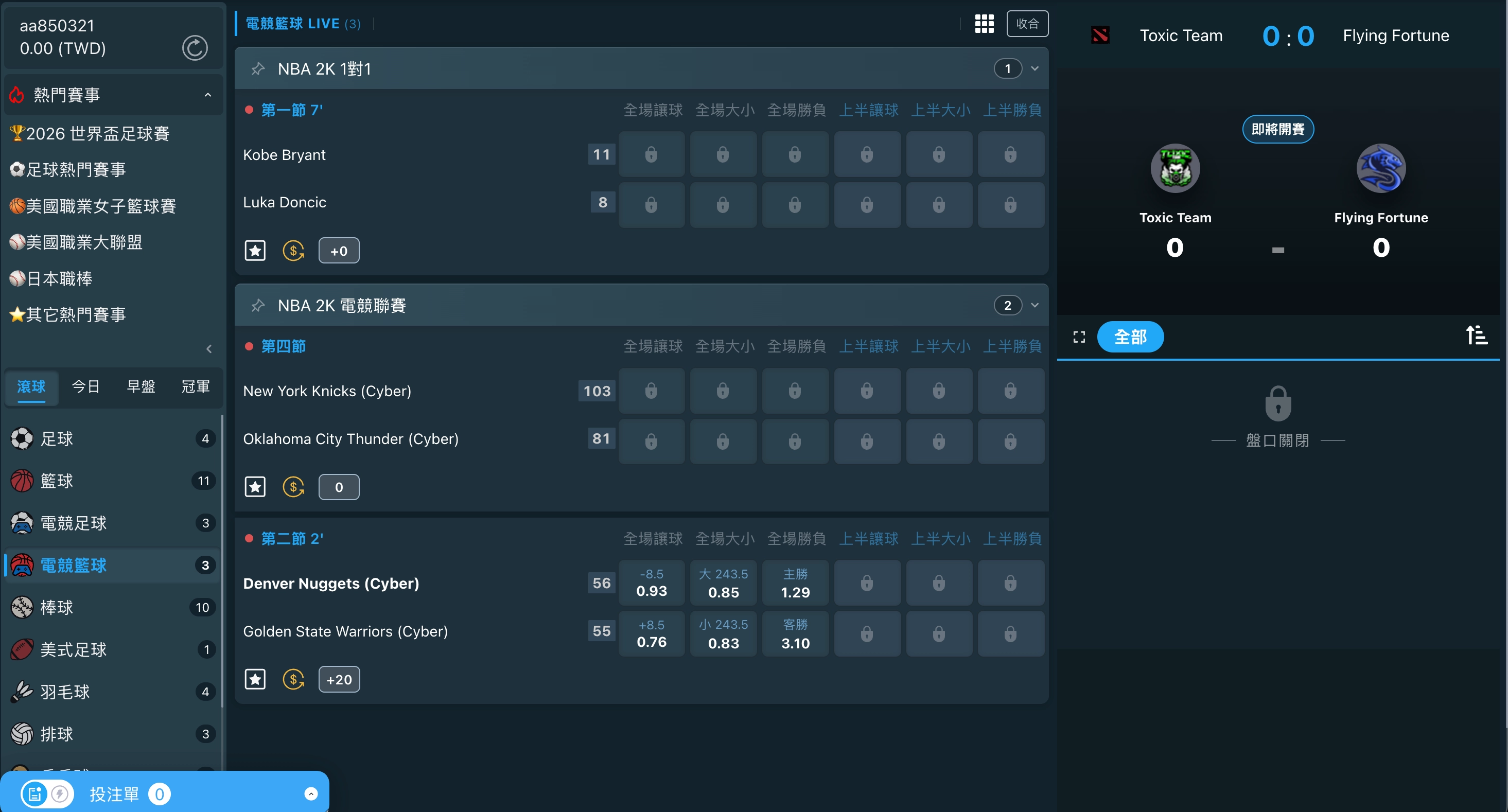Favorite the Denver Nuggets match
1508x812 pixels.
coord(255,679)
